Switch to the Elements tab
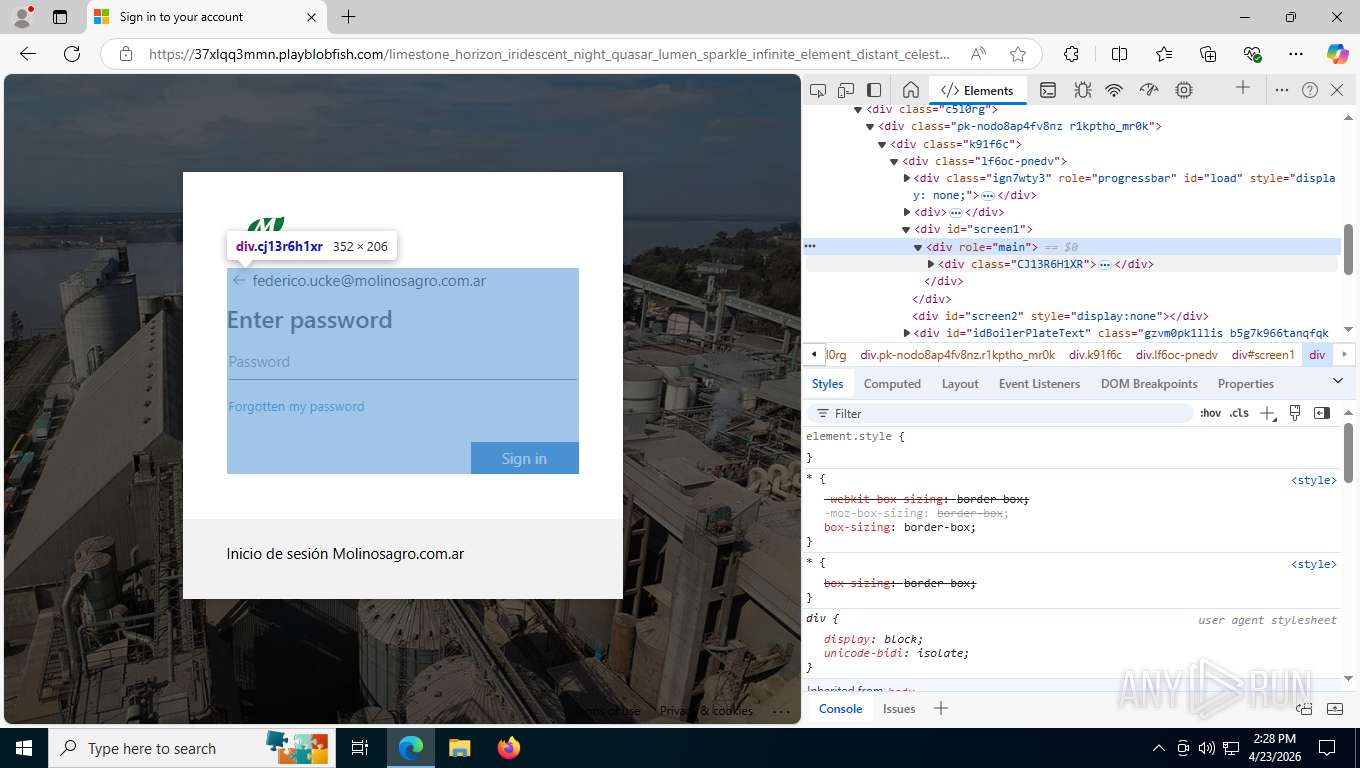 pos(977,90)
